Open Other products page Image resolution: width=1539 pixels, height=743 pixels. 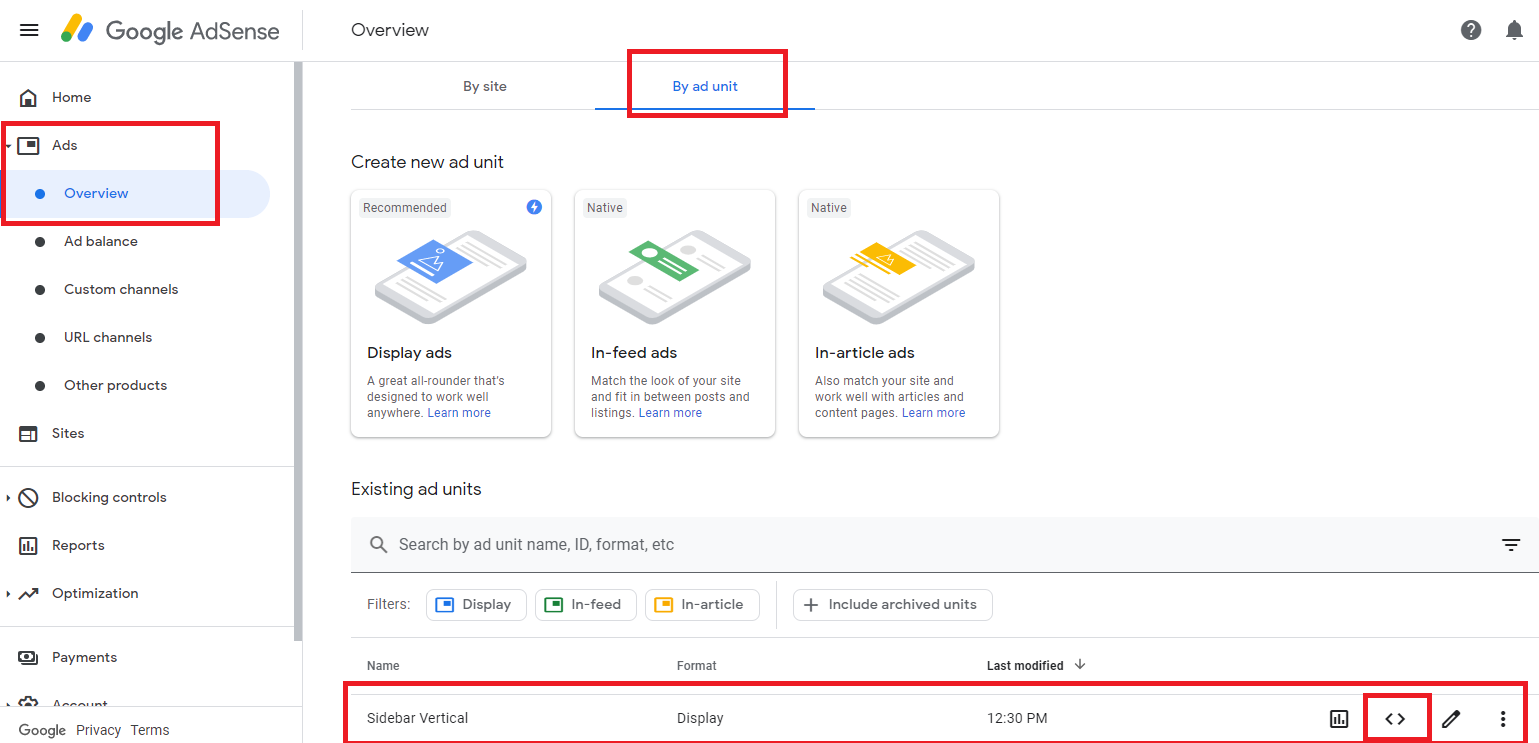(x=115, y=385)
